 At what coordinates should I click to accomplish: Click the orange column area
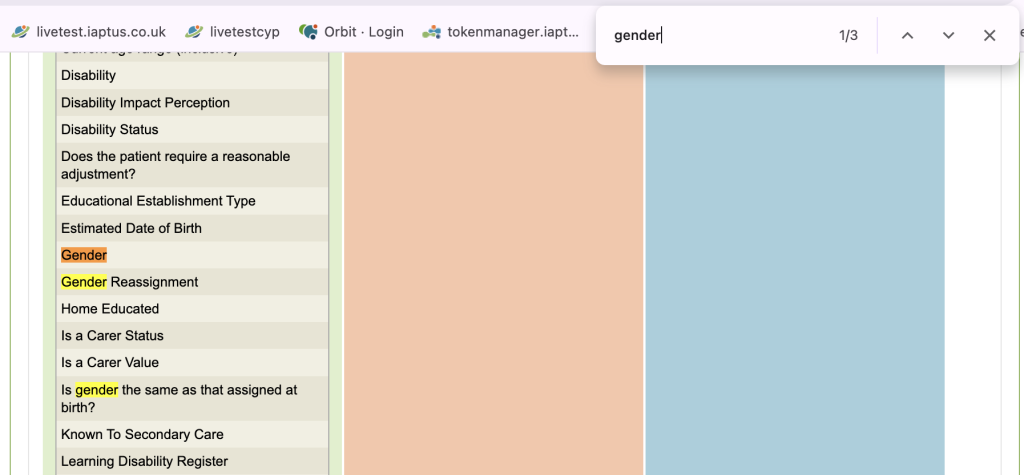coord(493,260)
